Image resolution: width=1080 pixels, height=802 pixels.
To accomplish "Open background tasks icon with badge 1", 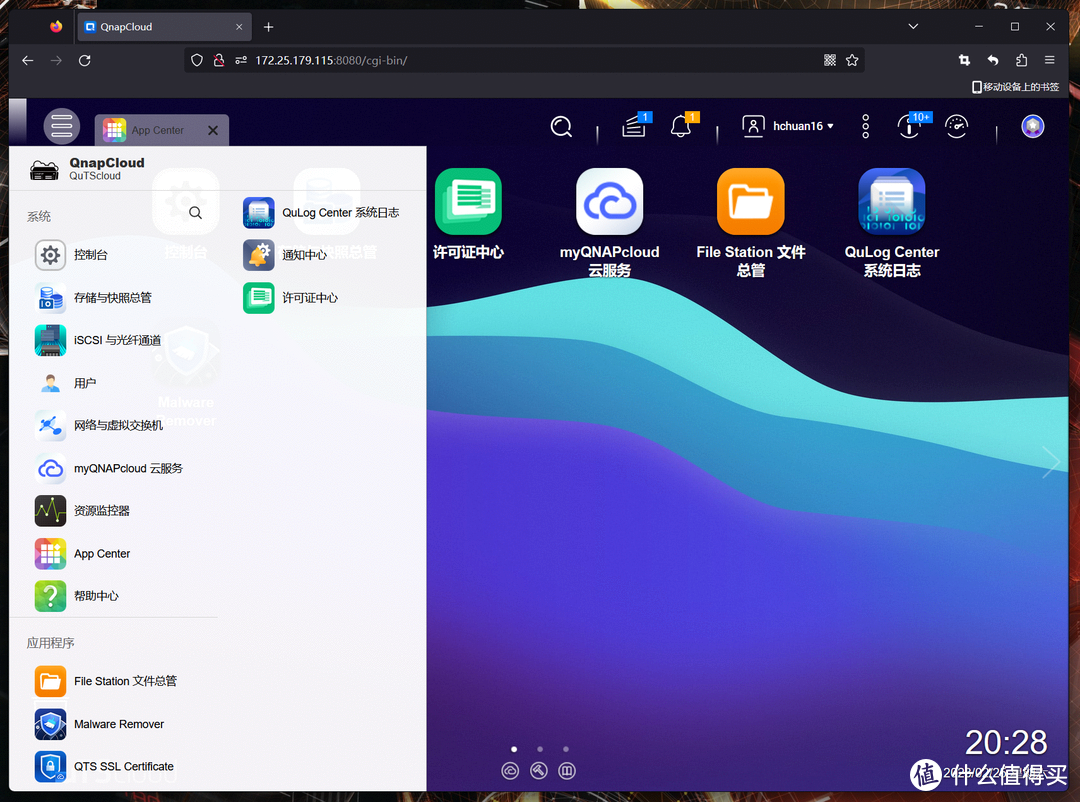I will [x=635, y=126].
